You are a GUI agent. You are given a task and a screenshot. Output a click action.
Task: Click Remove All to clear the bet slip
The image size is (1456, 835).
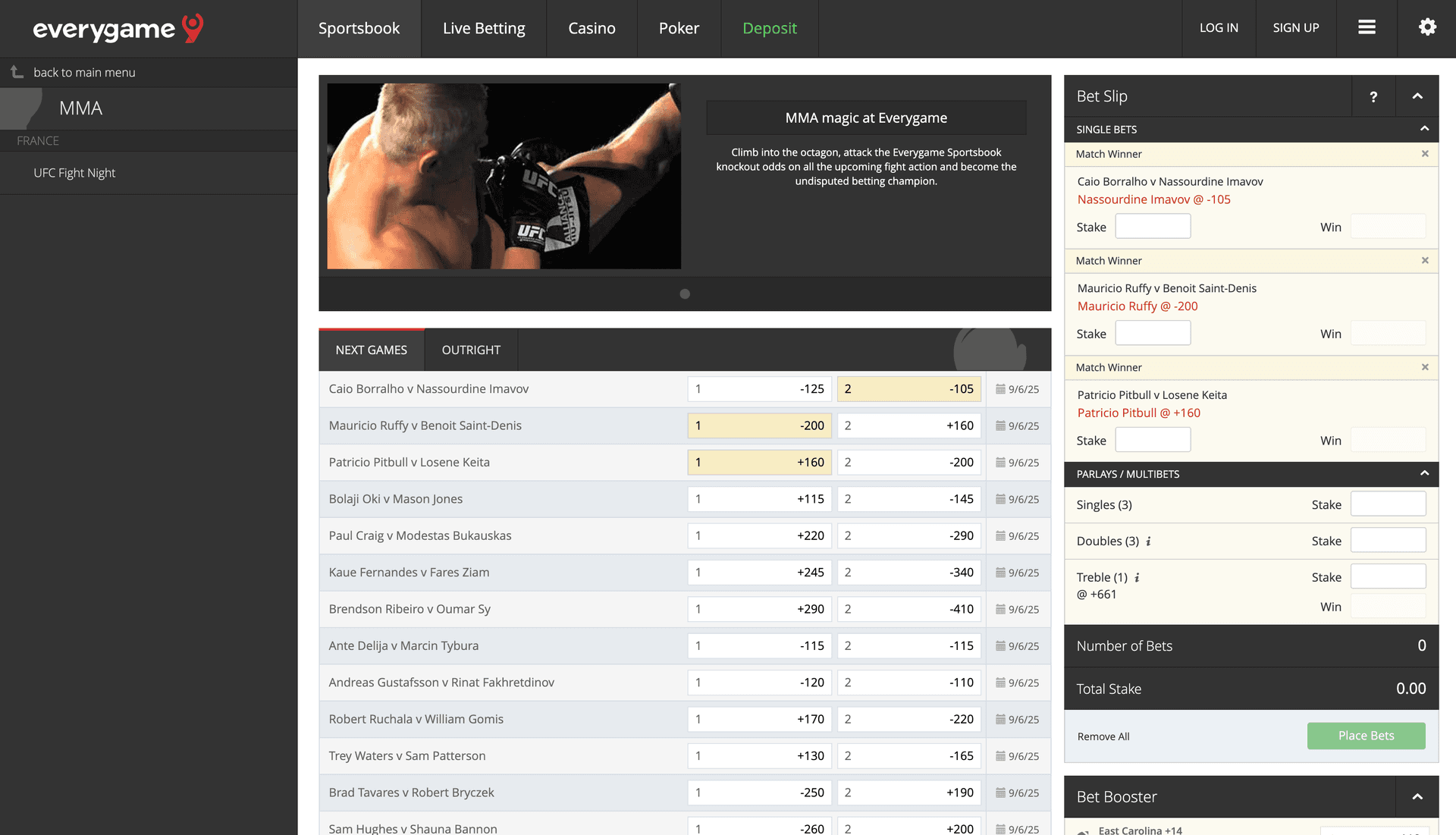pyautogui.click(x=1103, y=736)
